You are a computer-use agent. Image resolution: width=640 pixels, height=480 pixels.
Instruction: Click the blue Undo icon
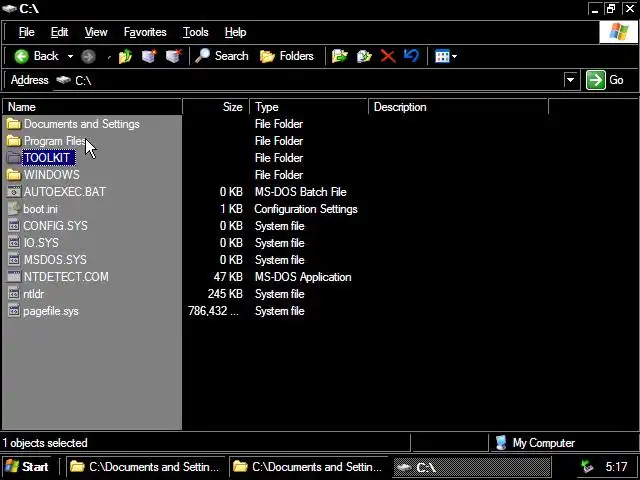pyautogui.click(x=411, y=56)
